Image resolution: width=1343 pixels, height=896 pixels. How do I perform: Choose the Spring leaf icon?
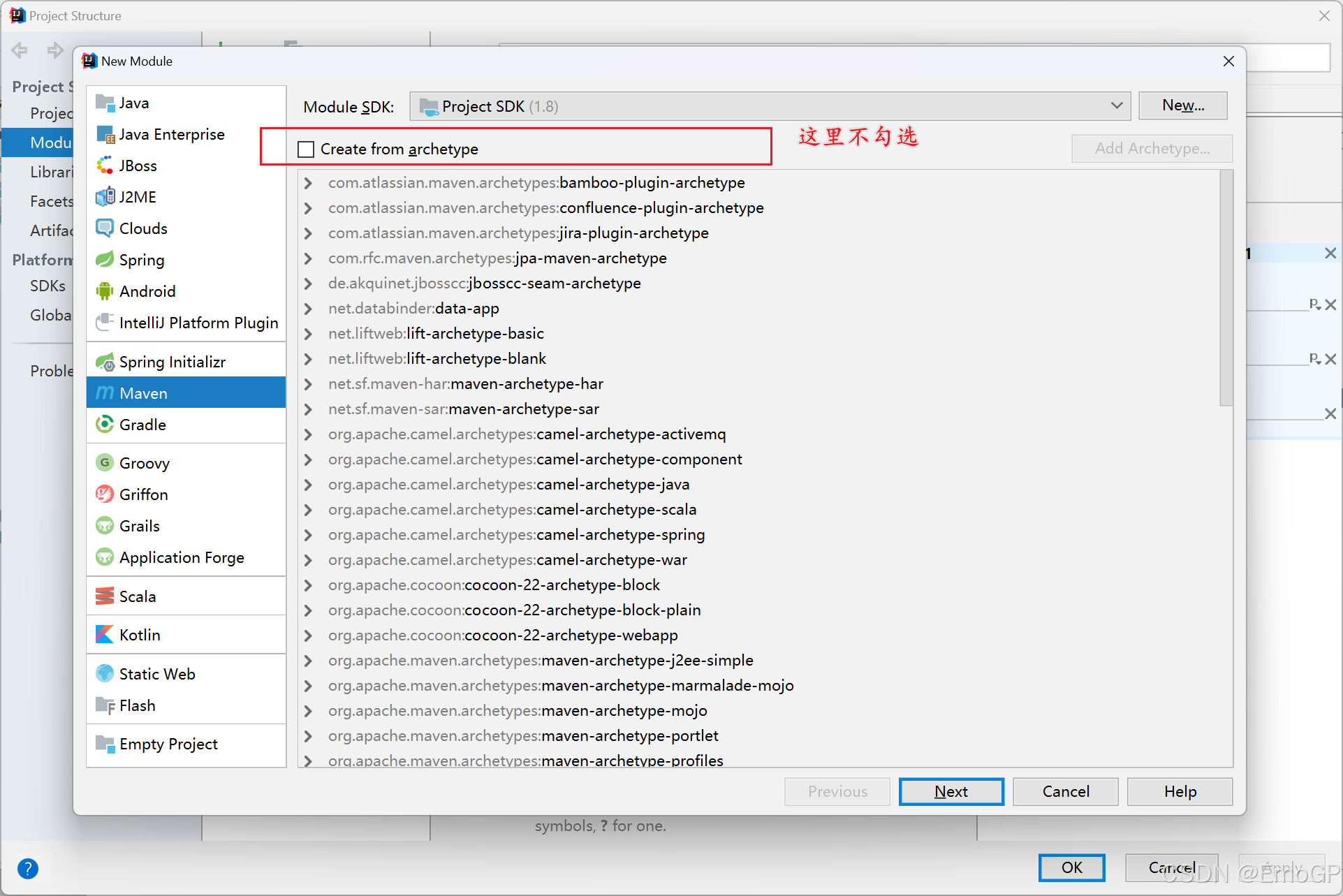tap(105, 260)
